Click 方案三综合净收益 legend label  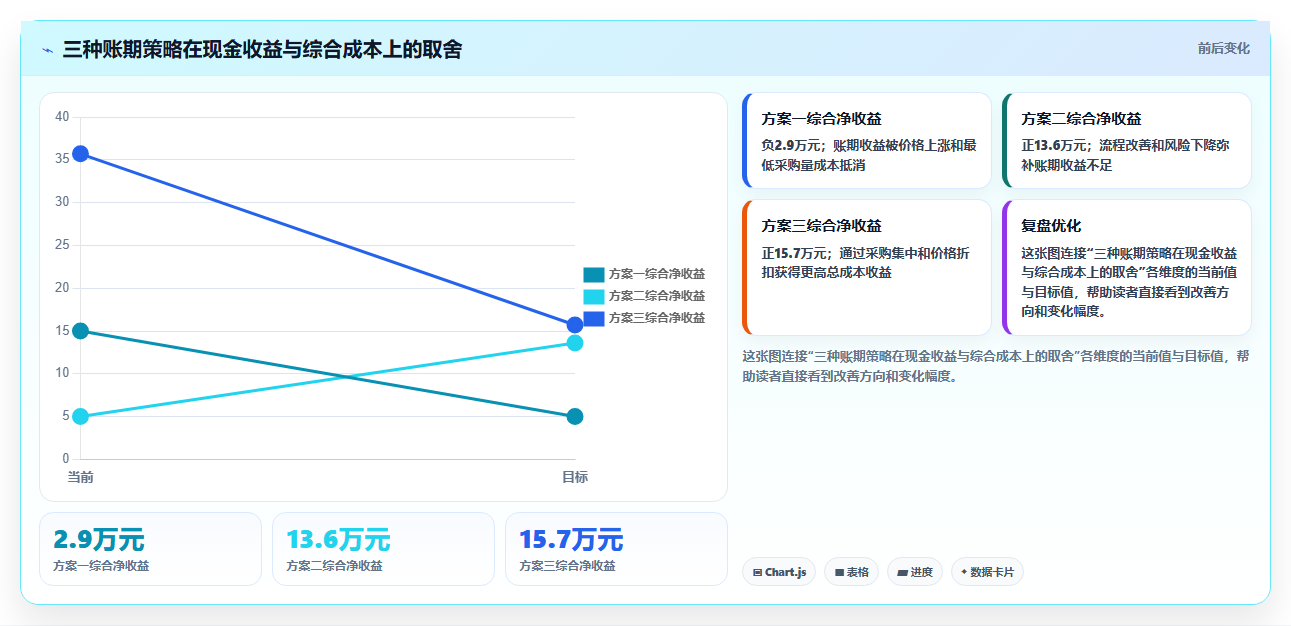tap(657, 318)
